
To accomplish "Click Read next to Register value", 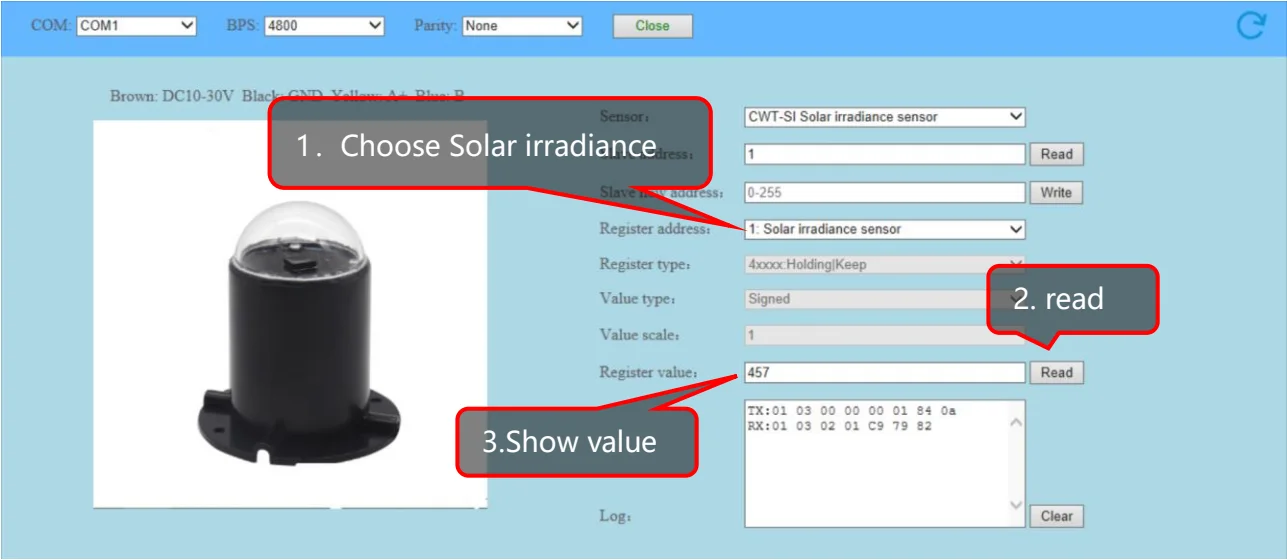I will (x=1056, y=372).
